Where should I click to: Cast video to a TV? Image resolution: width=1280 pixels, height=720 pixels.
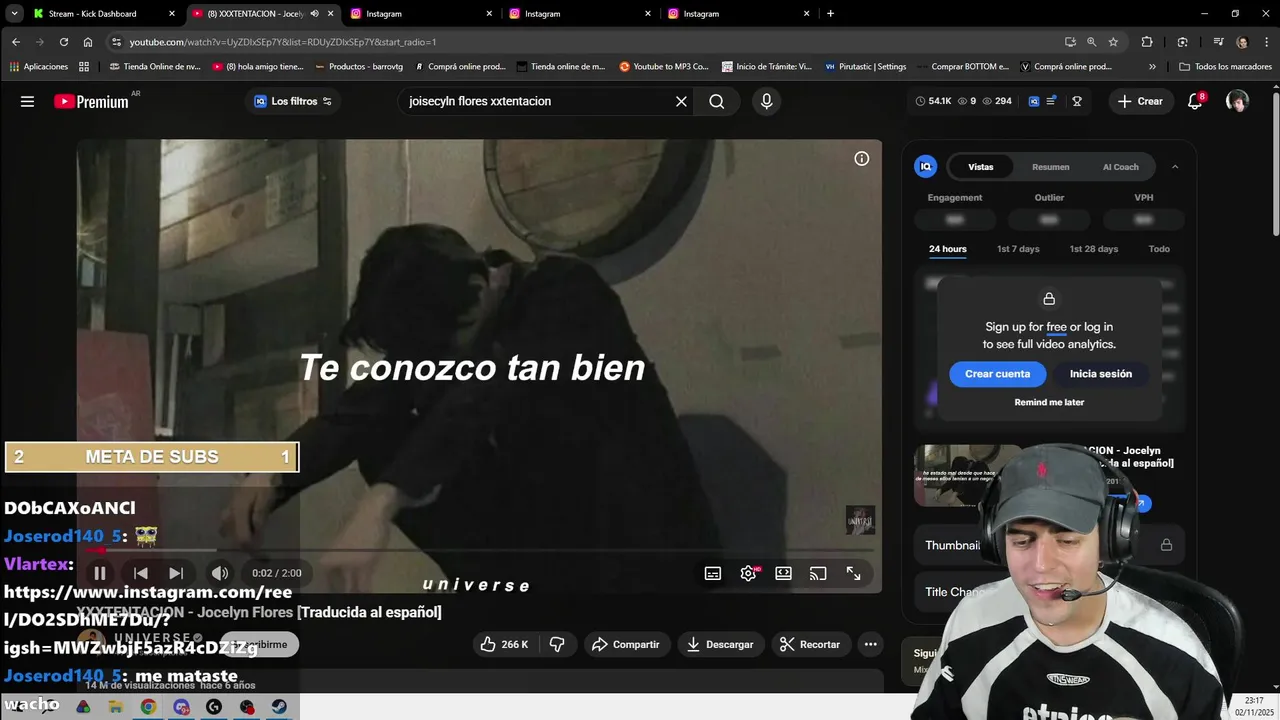click(818, 573)
